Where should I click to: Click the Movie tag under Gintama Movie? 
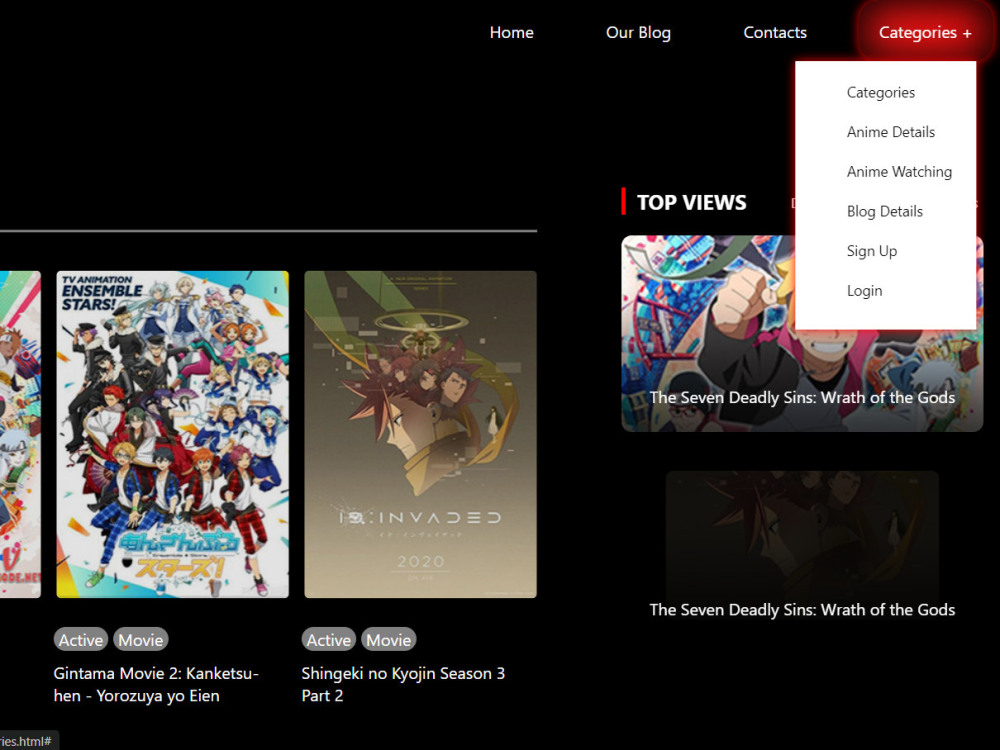[141, 640]
